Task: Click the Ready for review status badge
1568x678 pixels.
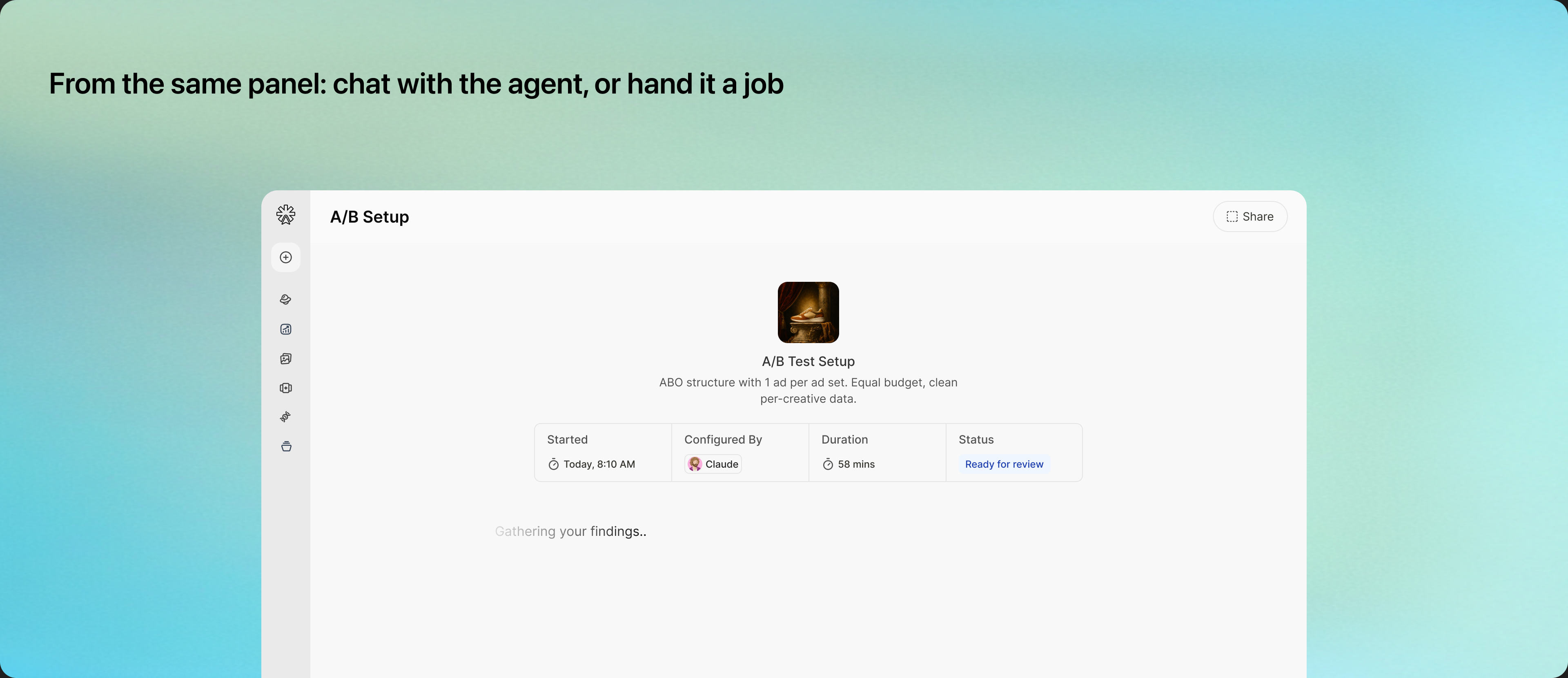Action: (1004, 464)
